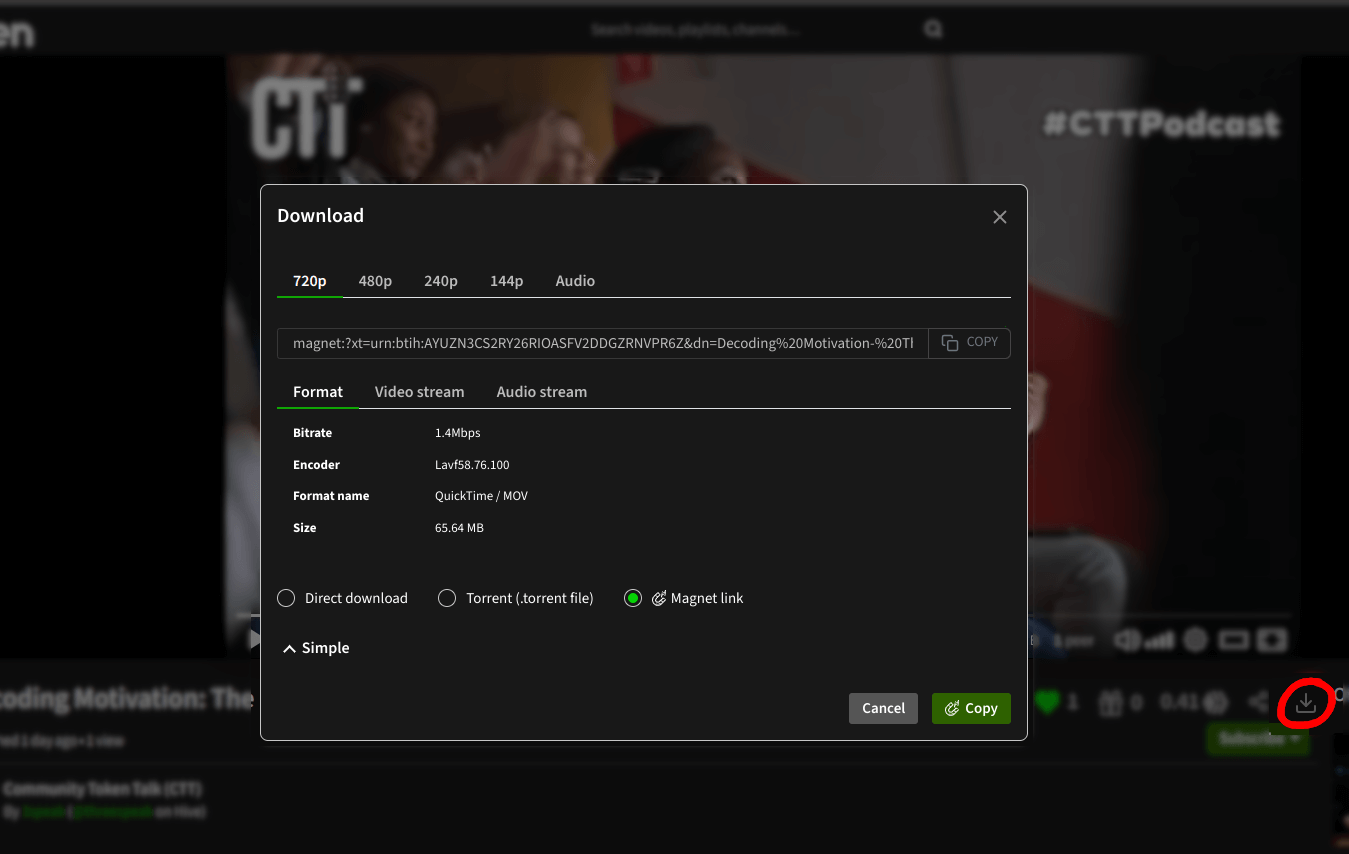Close the Download dialog with the X icon

(999, 217)
